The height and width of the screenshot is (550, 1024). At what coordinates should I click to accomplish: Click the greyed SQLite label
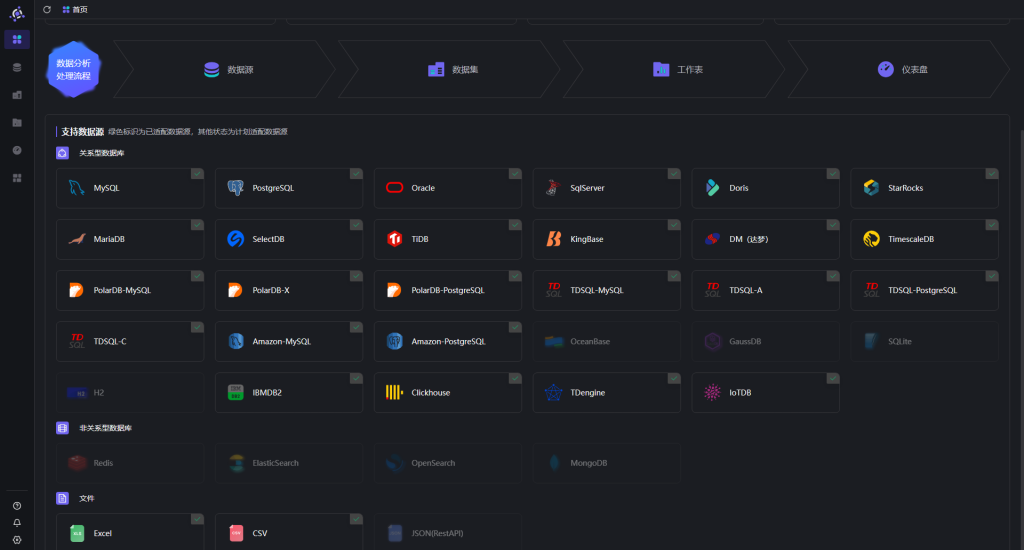[900, 342]
